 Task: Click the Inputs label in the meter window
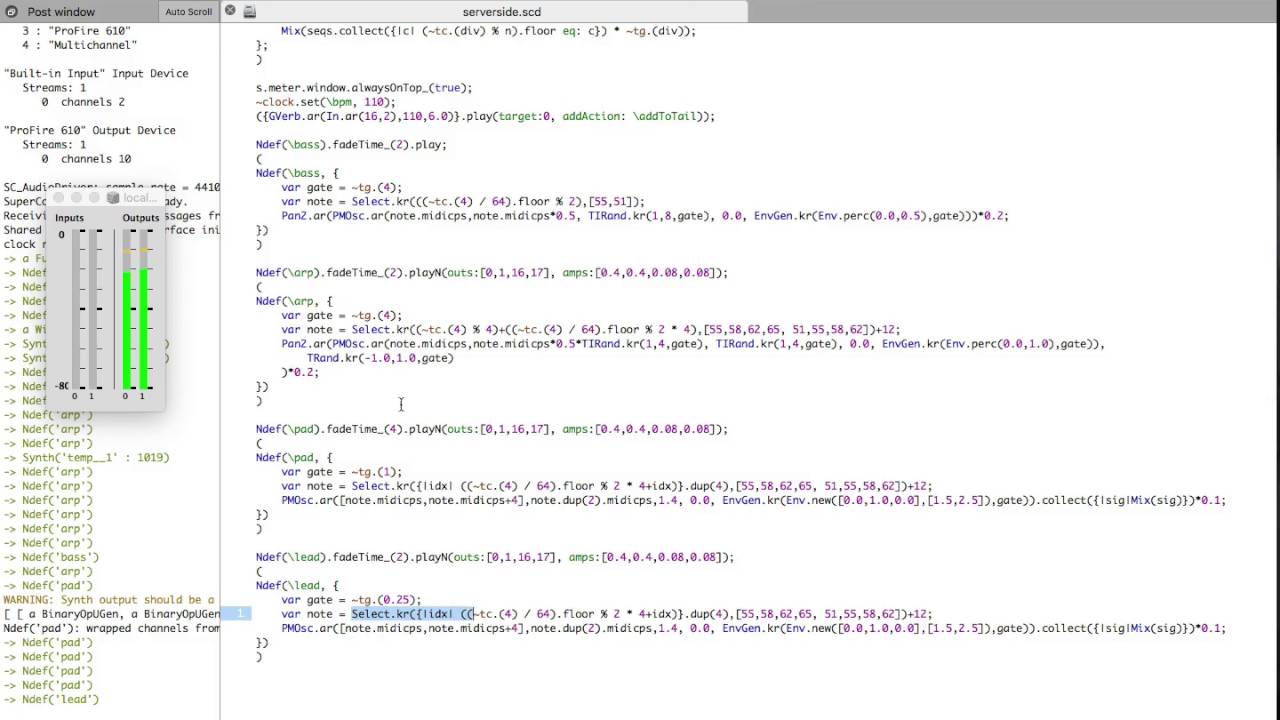[x=69, y=218]
